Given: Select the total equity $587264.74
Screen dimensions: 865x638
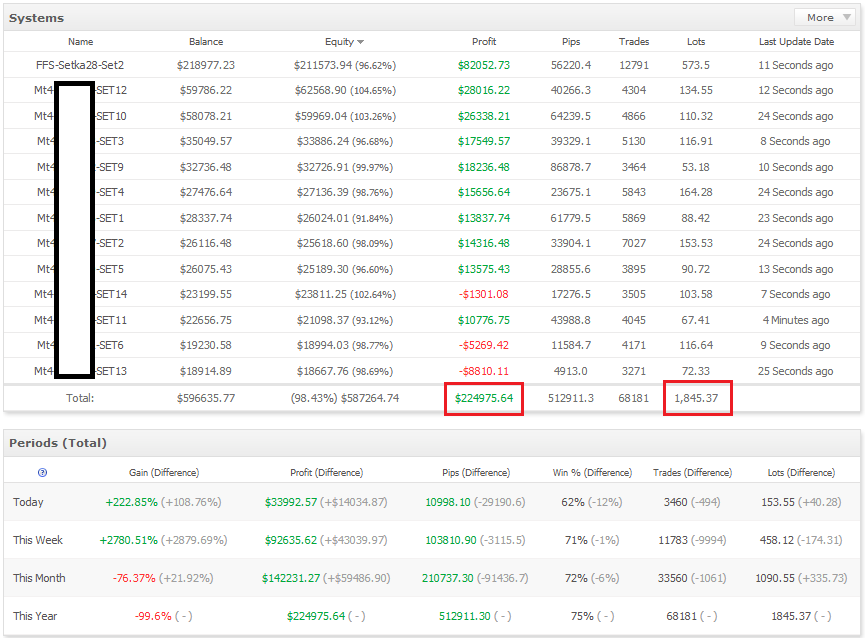Looking at the screenshot, I should pos(370,398).
